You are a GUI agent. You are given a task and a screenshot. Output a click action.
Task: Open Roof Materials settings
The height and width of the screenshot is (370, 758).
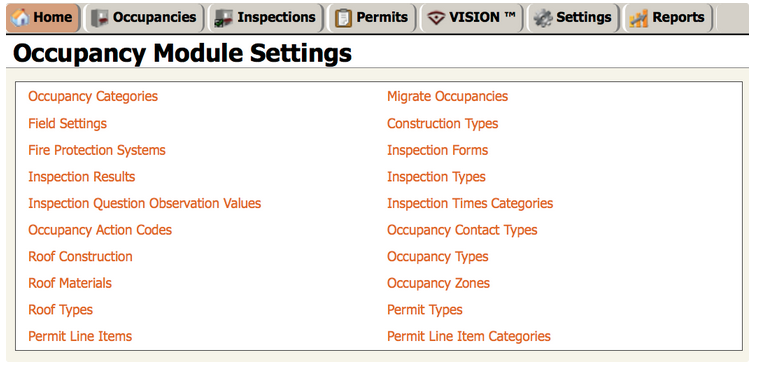coord(70,283)
